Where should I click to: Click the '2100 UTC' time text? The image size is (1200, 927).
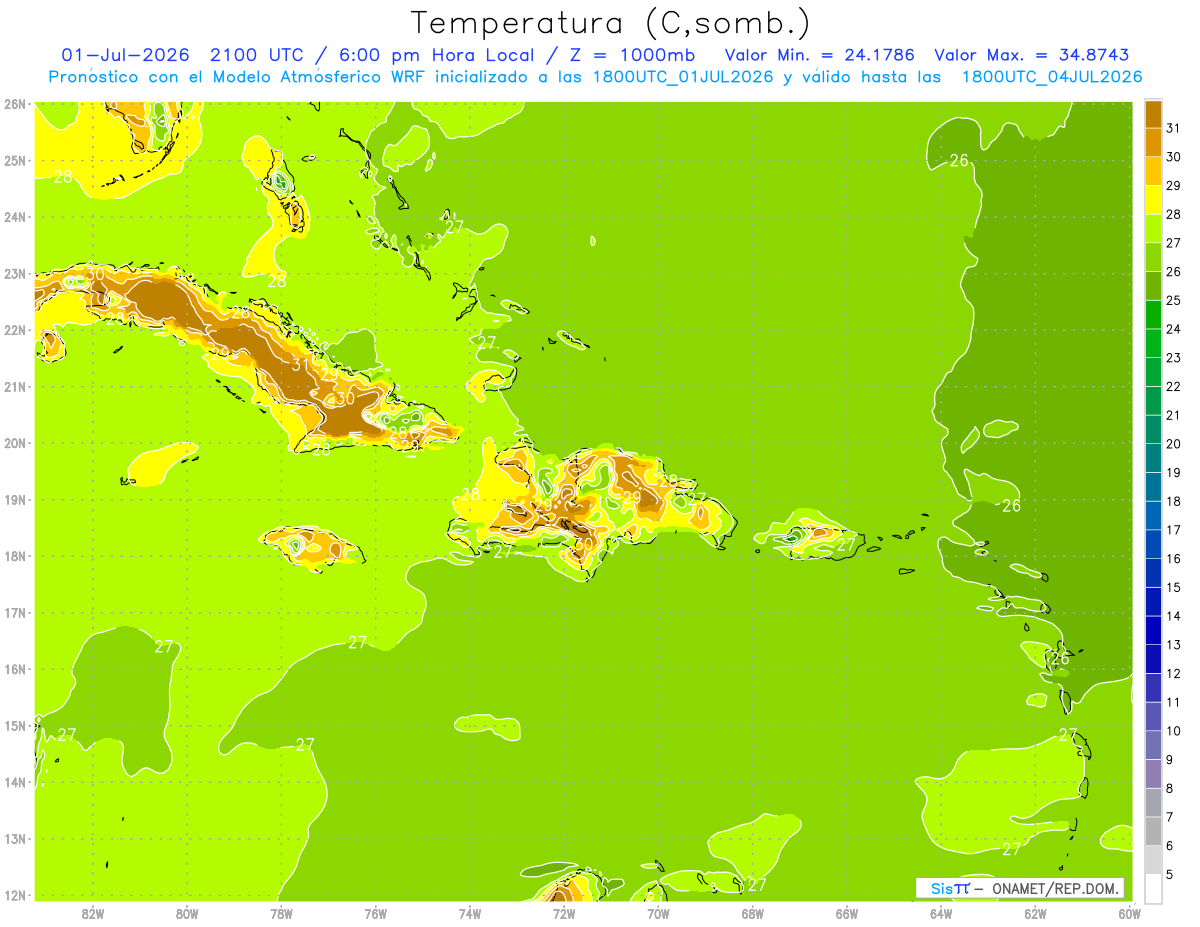(x=258, y=55)
